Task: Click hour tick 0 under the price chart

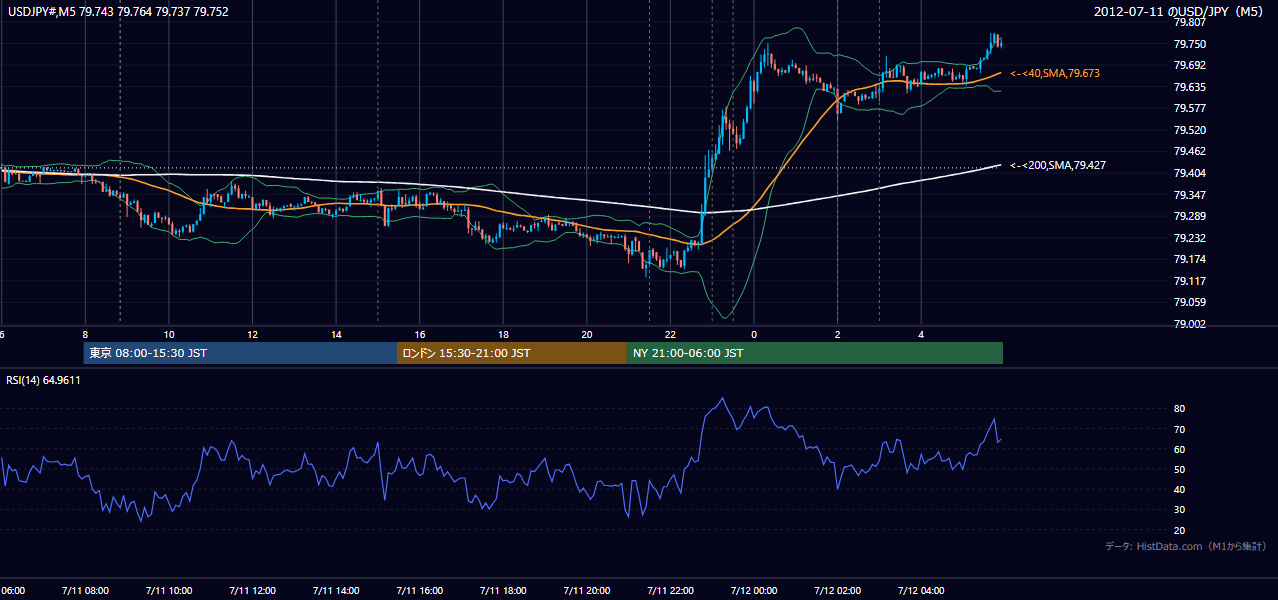Action: pos(754,334)
